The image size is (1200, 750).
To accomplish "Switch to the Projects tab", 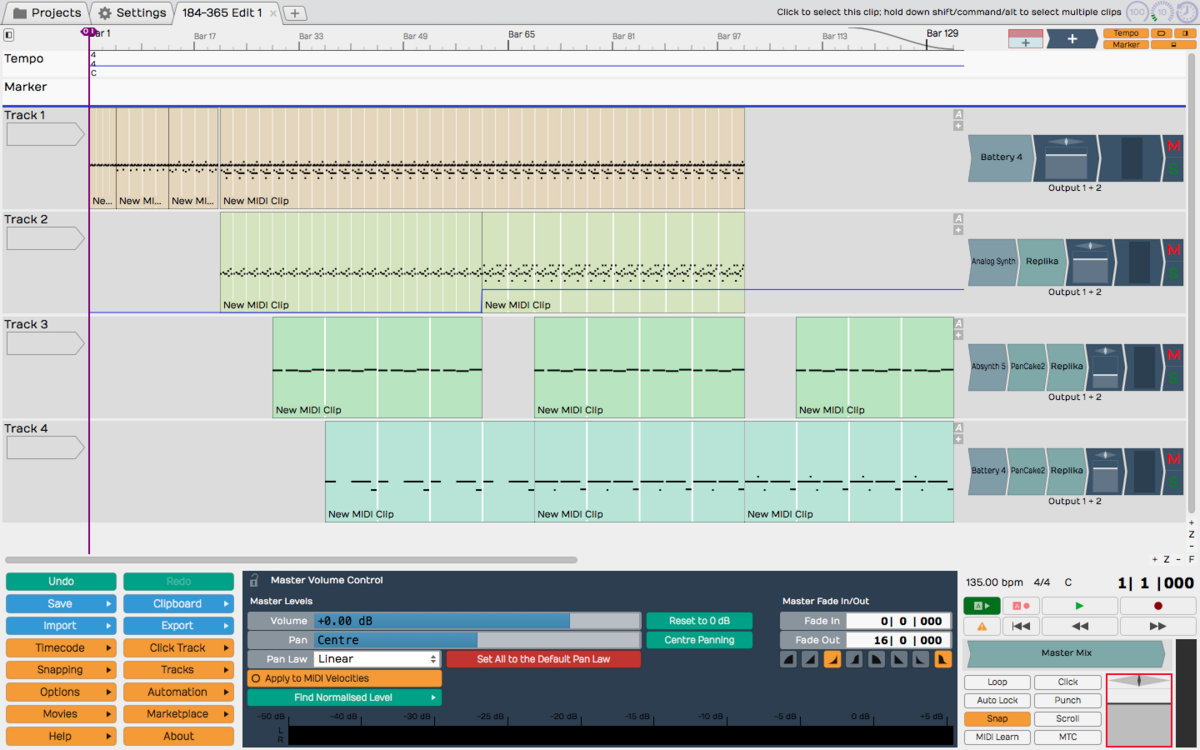I will 47,13.
